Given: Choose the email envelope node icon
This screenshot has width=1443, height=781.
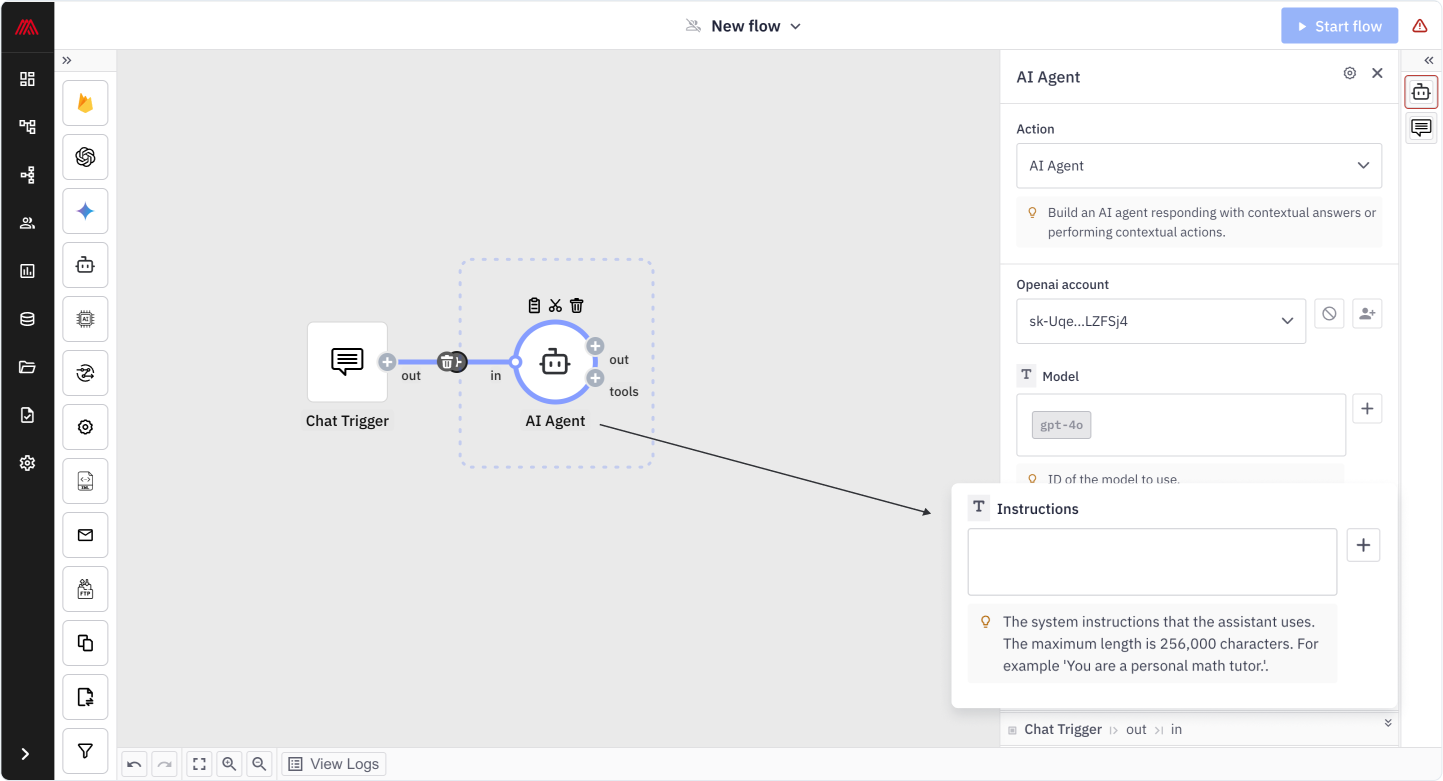Looking at the screenshot, I should tap(85, 535).
